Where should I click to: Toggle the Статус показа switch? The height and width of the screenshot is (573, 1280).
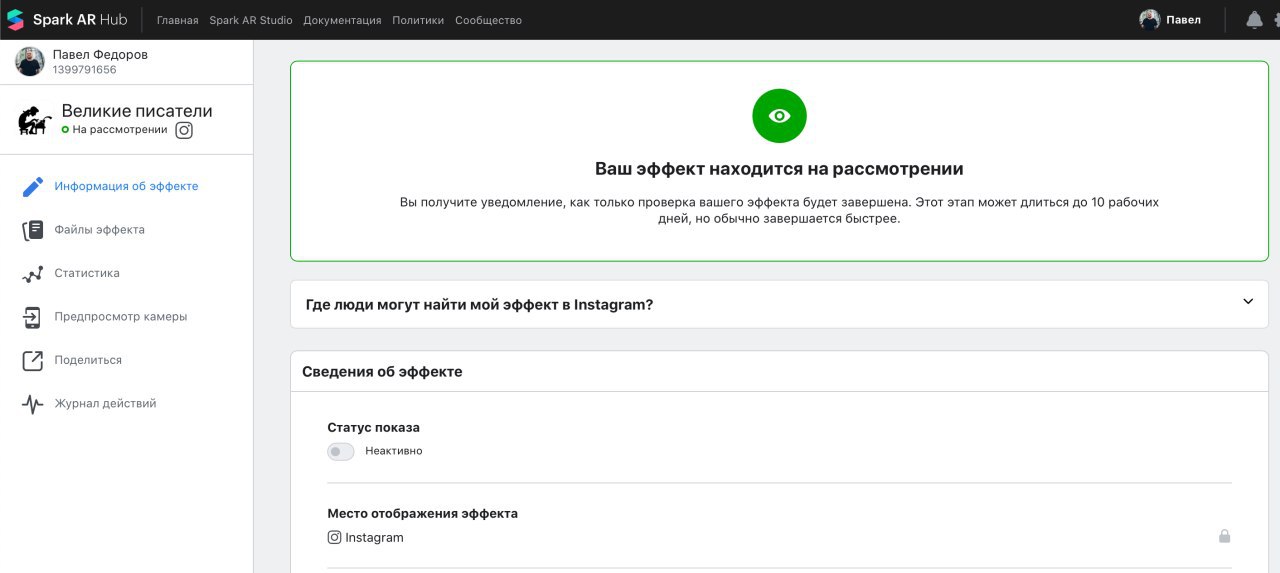click(x=341, y=451)
